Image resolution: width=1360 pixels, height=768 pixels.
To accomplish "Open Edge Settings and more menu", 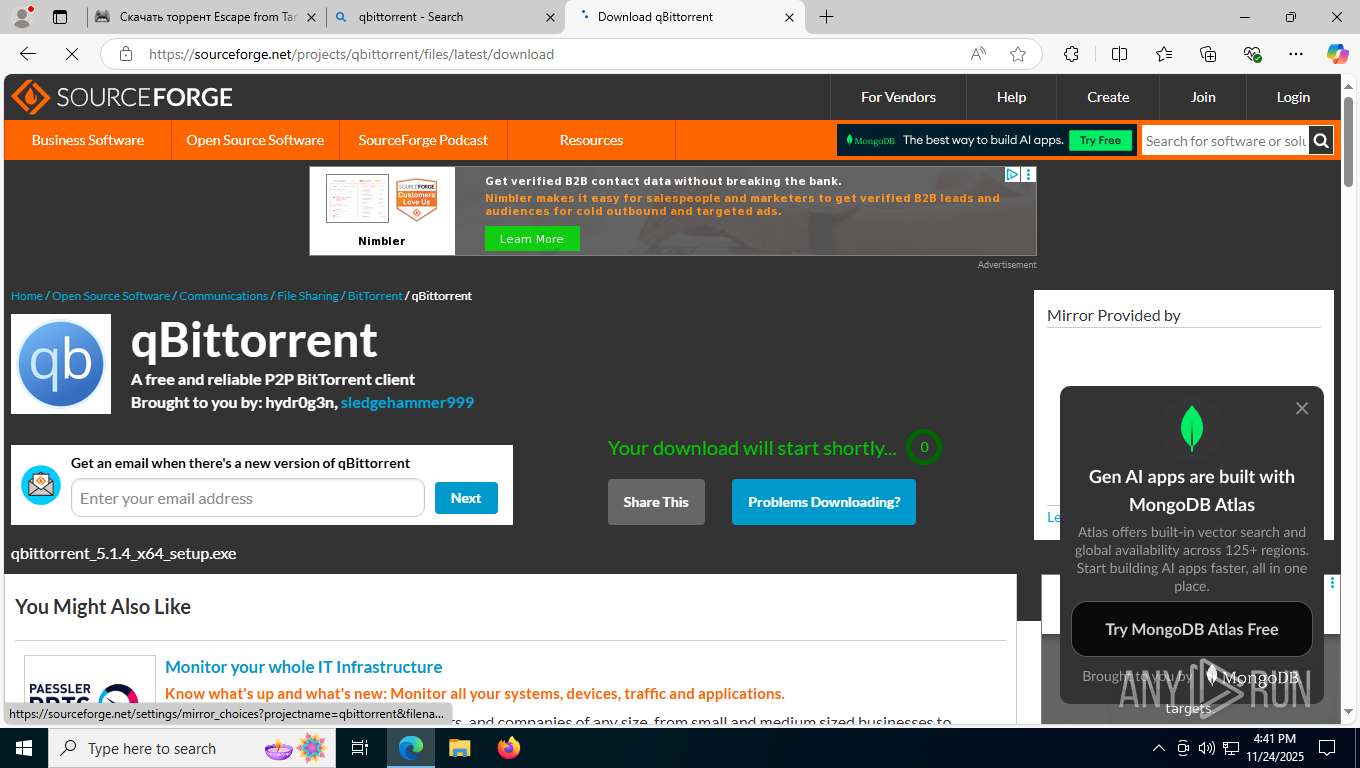I will (x=1296, y=54).
